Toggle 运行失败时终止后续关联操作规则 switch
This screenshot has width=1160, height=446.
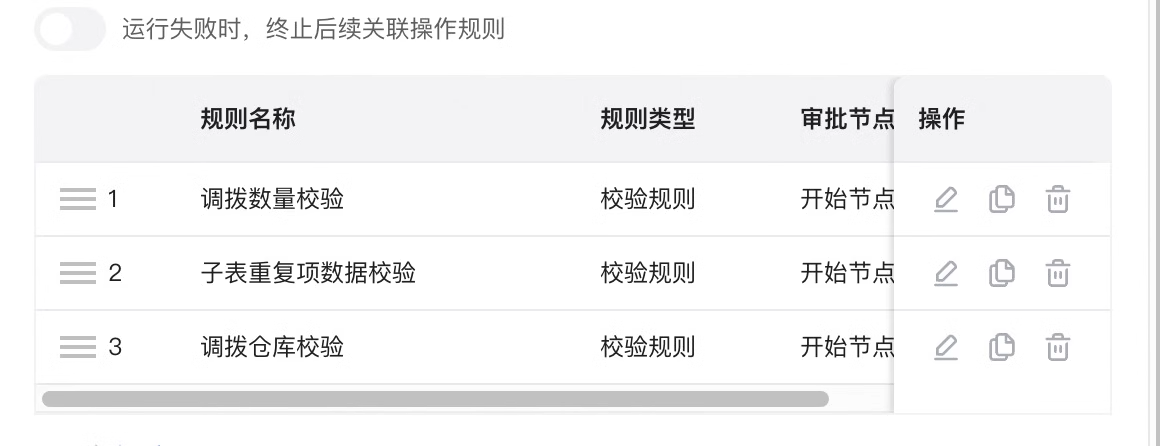pyautogui.click(x=70, y=30)
